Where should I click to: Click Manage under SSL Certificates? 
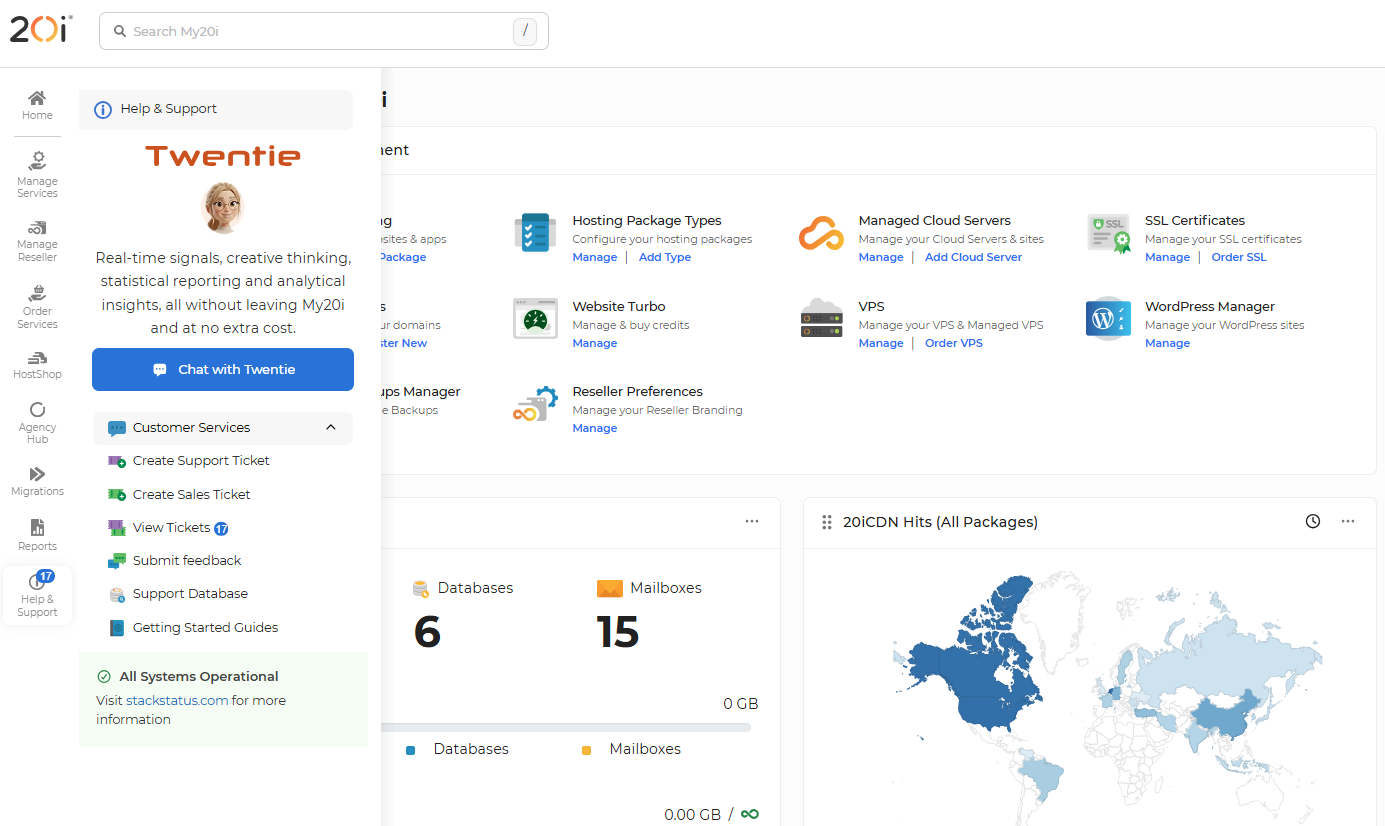(x=1167, y=257)
